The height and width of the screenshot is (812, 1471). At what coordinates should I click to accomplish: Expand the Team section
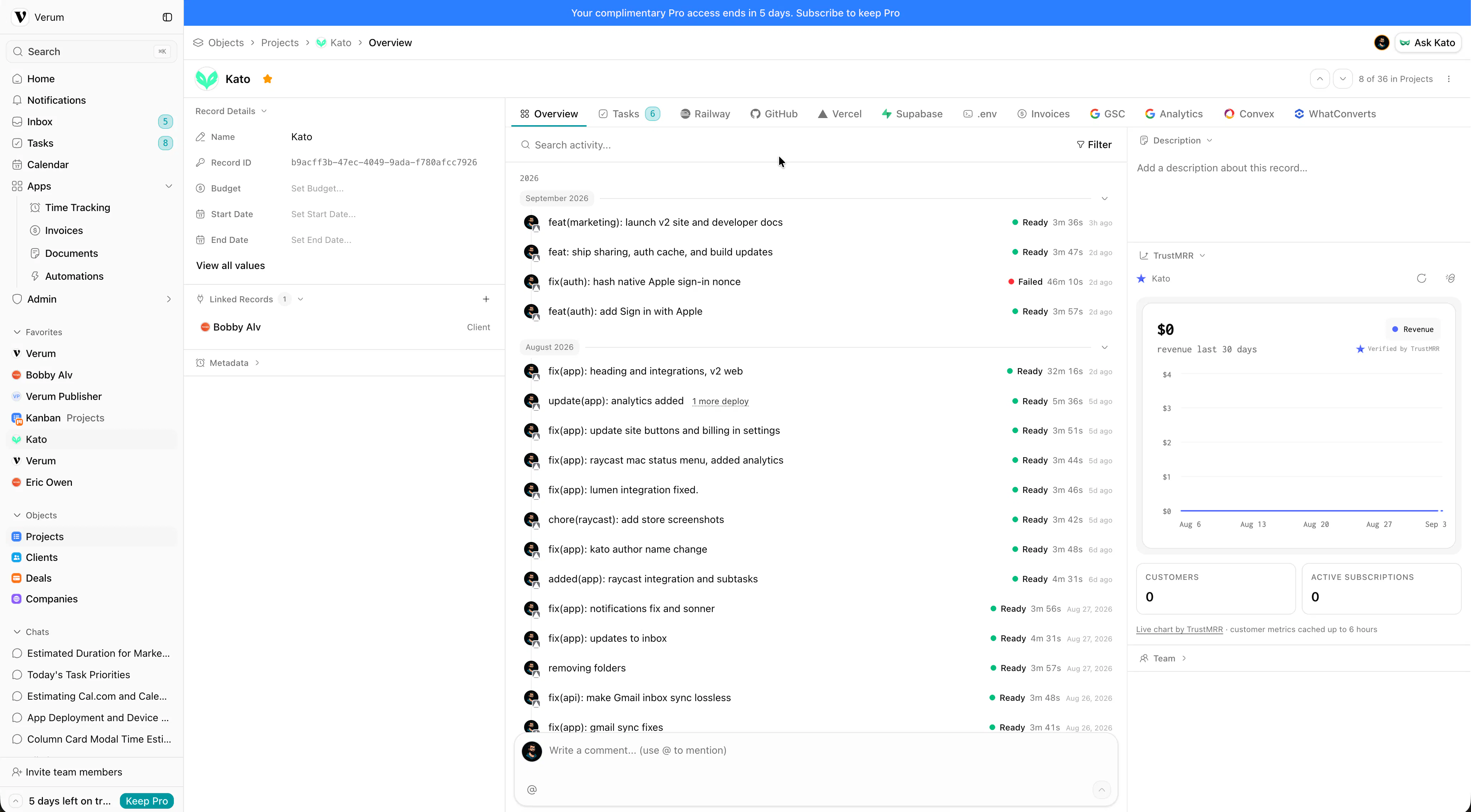point(1163,659)
